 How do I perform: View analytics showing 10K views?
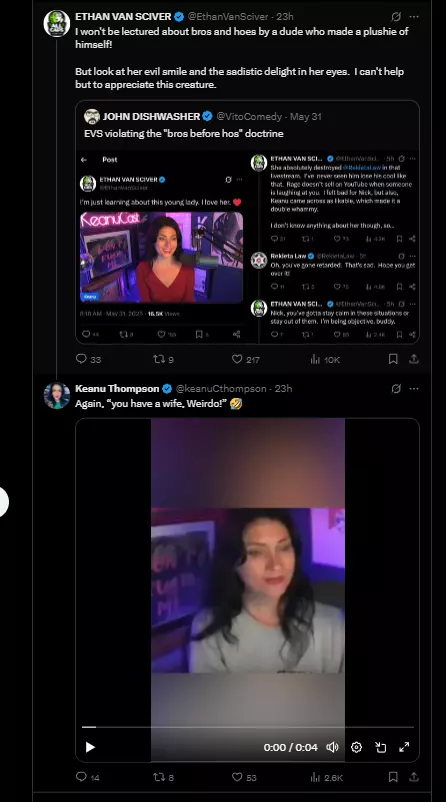(325, 359)
